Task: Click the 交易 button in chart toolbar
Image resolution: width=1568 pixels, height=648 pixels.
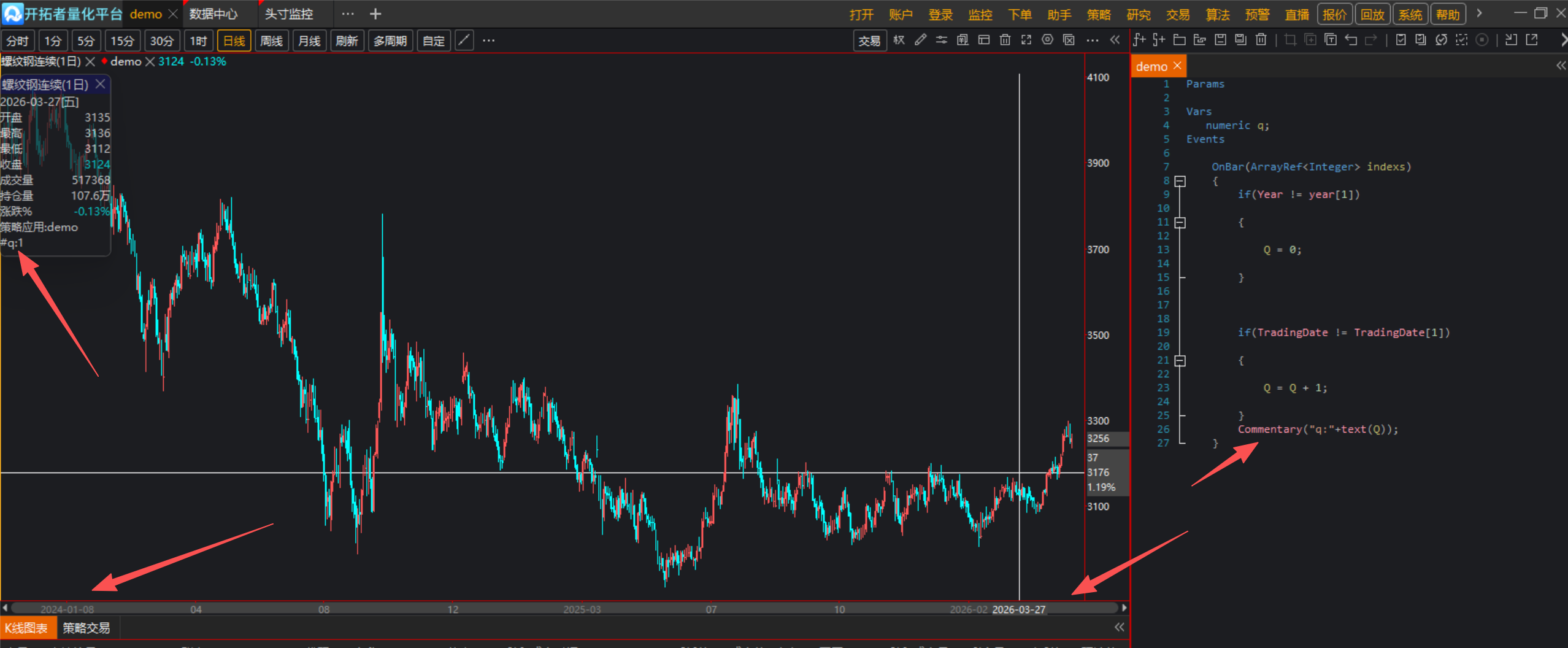Action: tap(869, 40)
